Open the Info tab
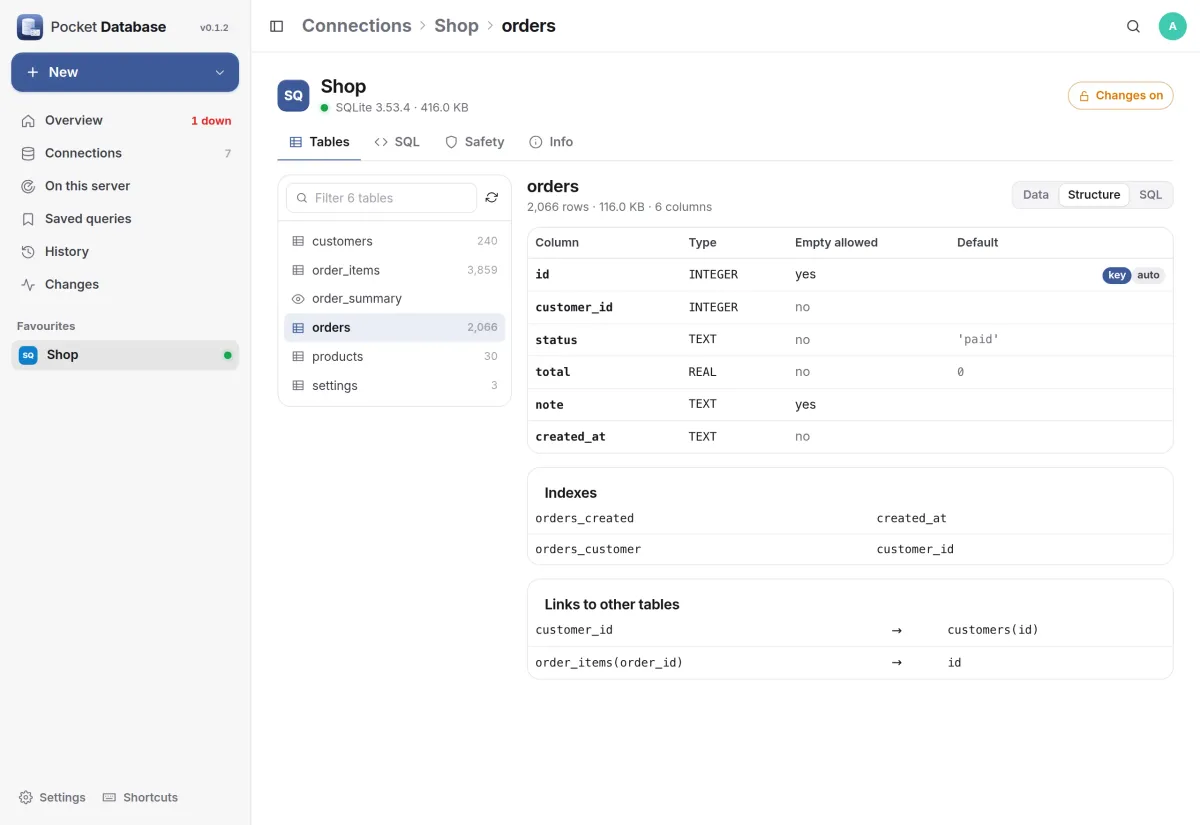Viewport: 1200px width, 825px height. (x=551, y=142)
